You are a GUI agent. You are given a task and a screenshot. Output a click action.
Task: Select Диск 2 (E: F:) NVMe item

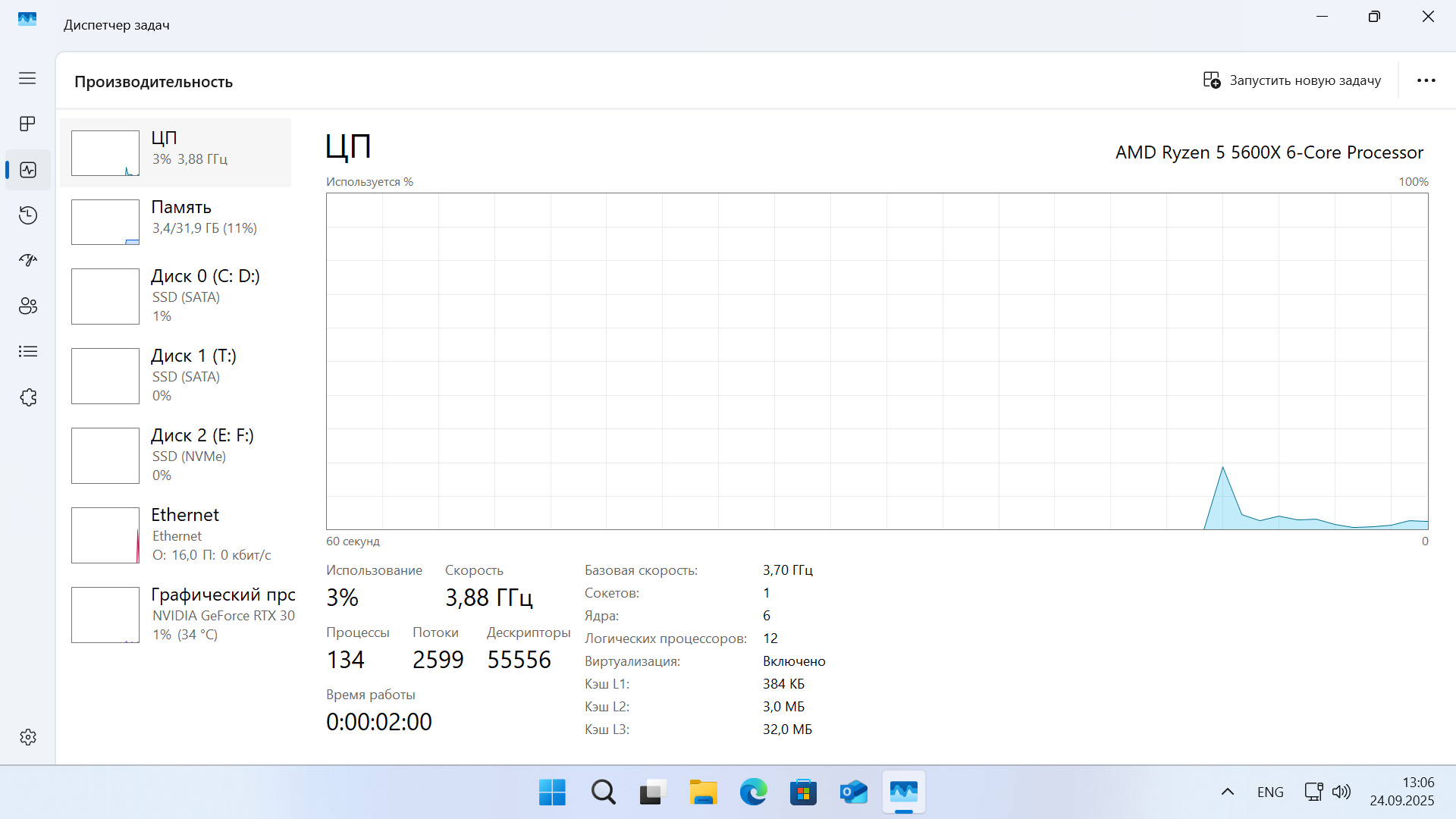click(176, 455)
